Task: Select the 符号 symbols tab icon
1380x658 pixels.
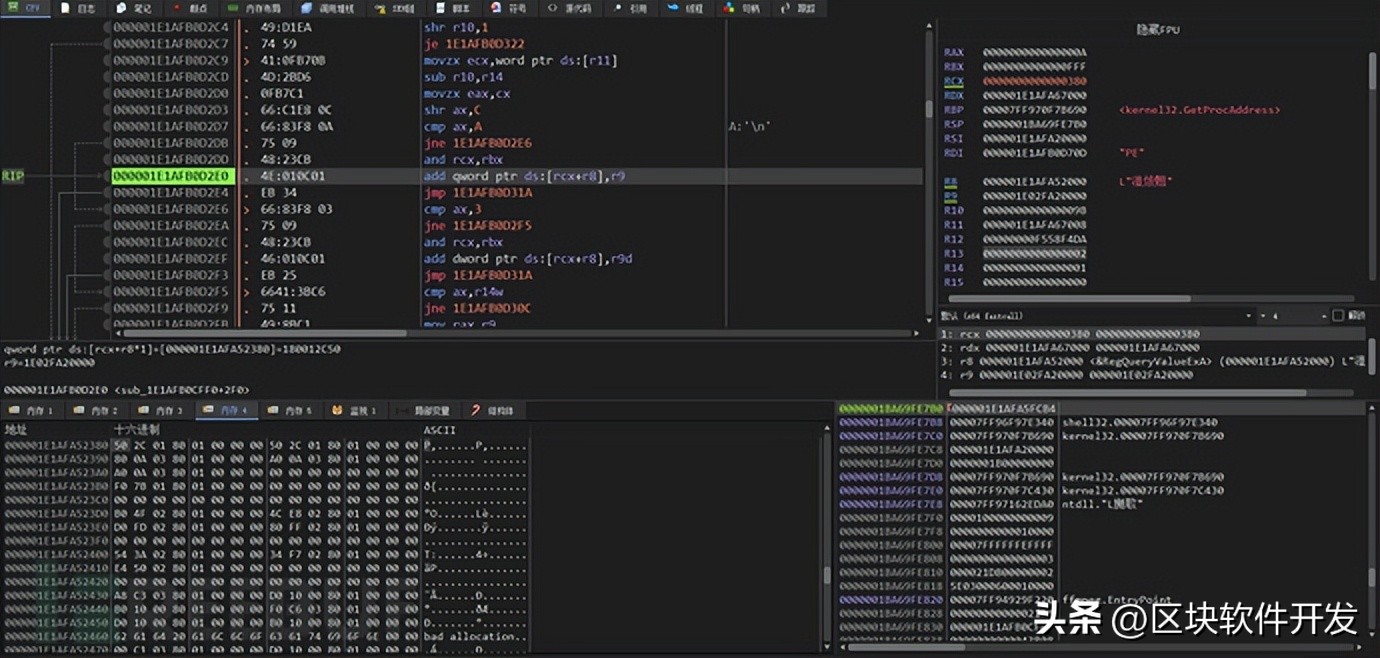Action: 494,8
